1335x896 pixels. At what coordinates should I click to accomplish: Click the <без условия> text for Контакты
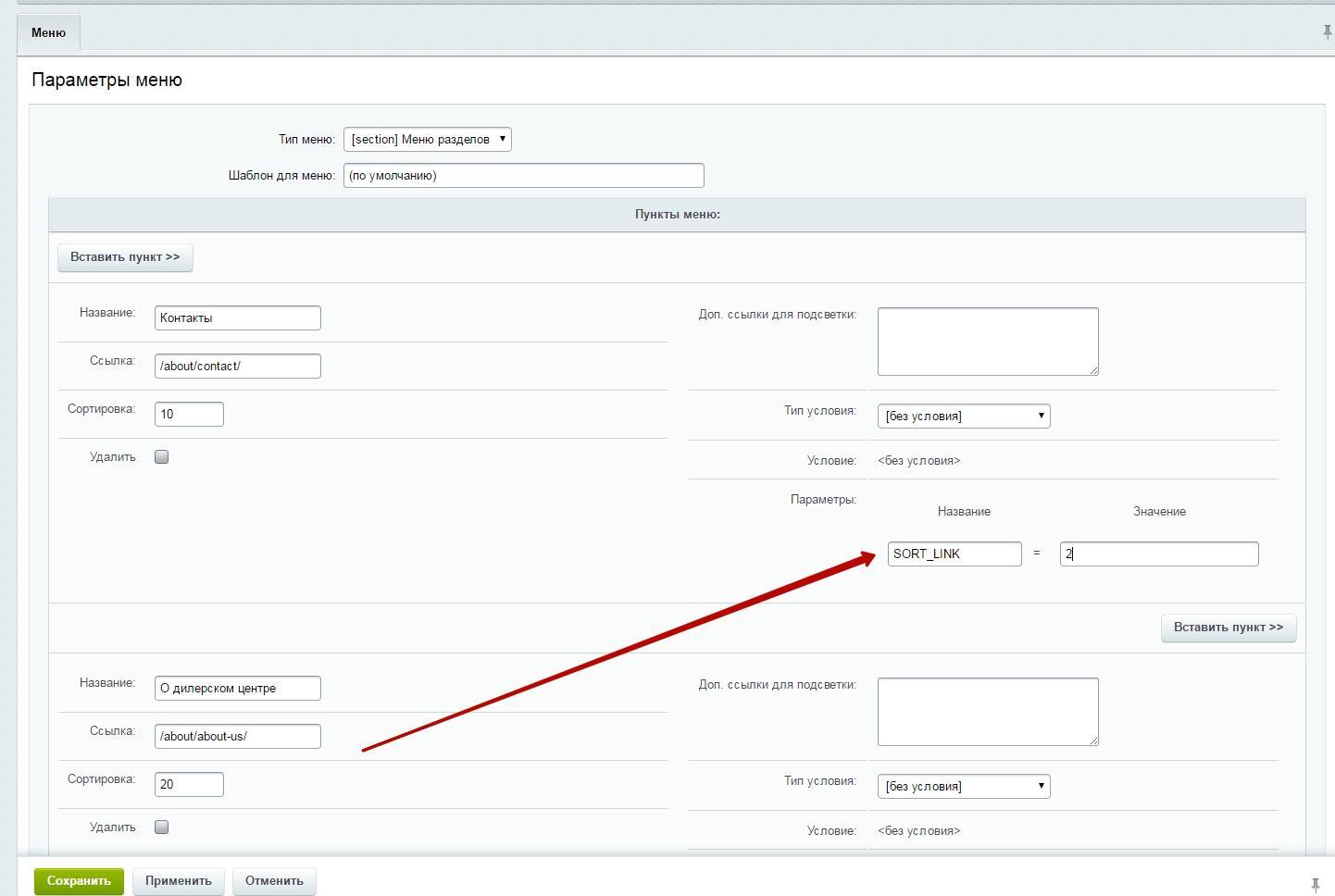tap(918, 461)
